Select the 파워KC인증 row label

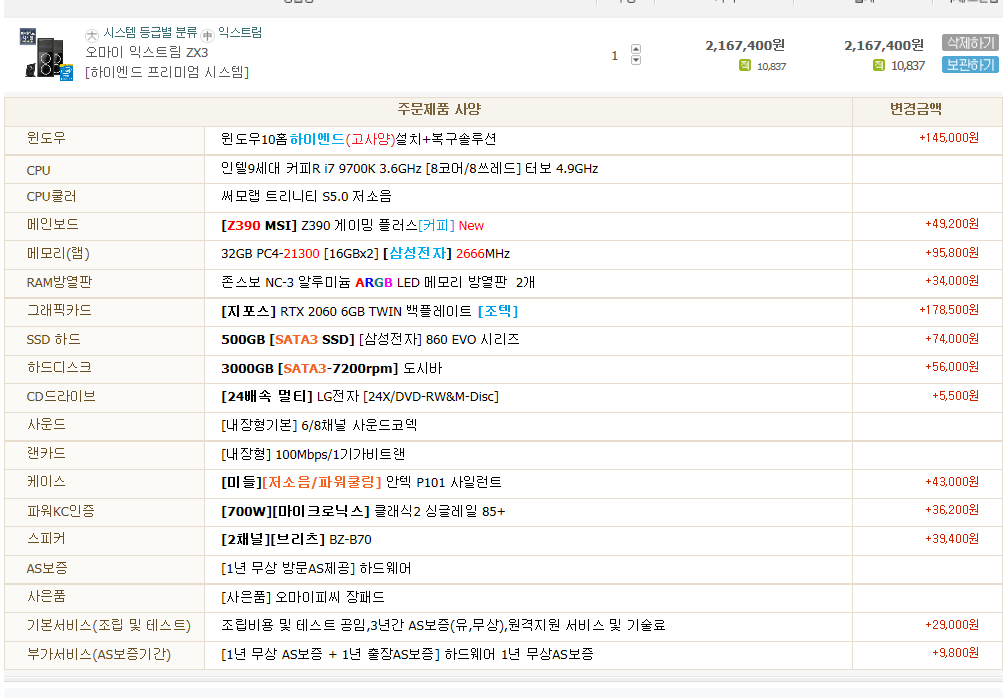60,511
